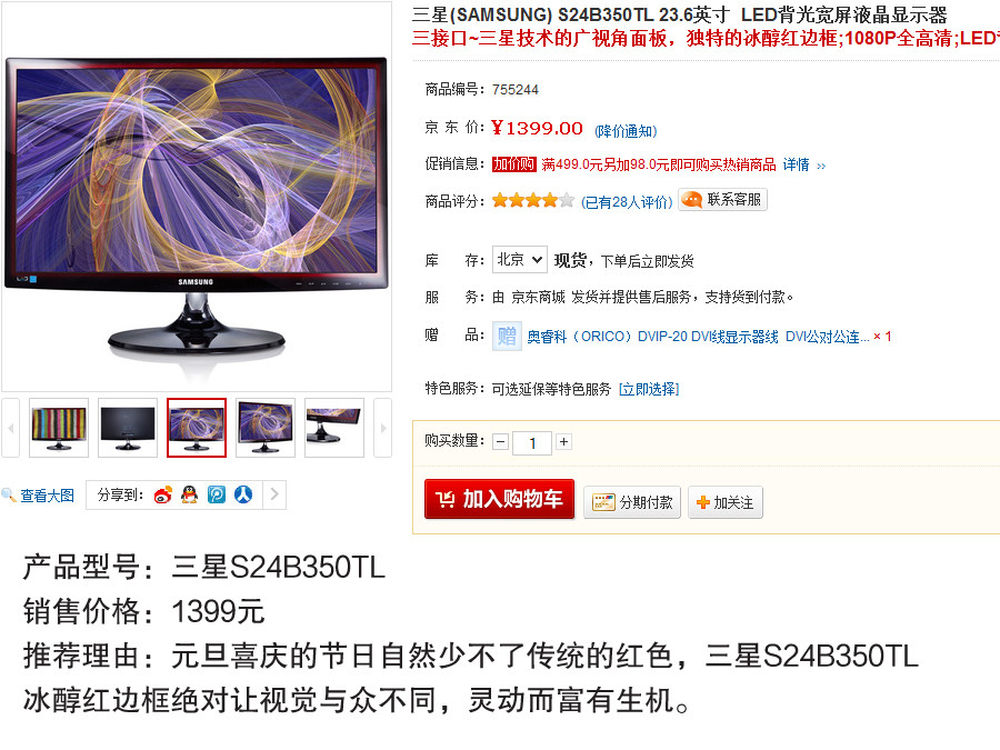Show previous thumbnails with left arrow
This screenshot has height=750, width=1000.
[x=11, y=428]
